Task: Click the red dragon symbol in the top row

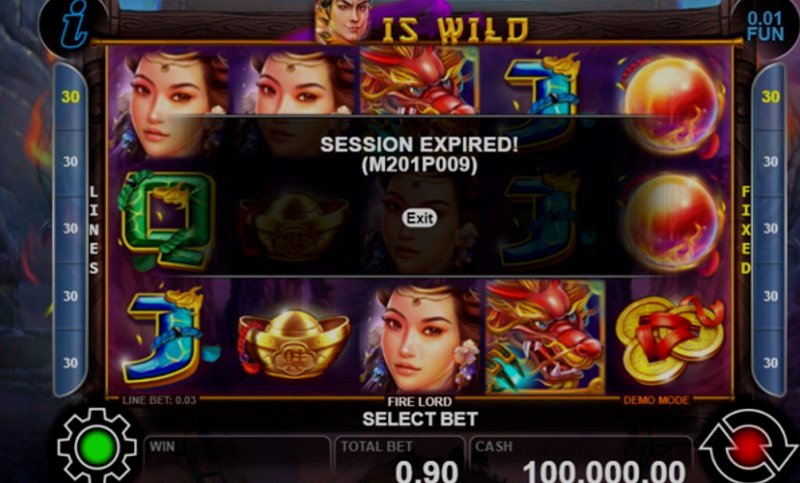Action: coord(419,80)
